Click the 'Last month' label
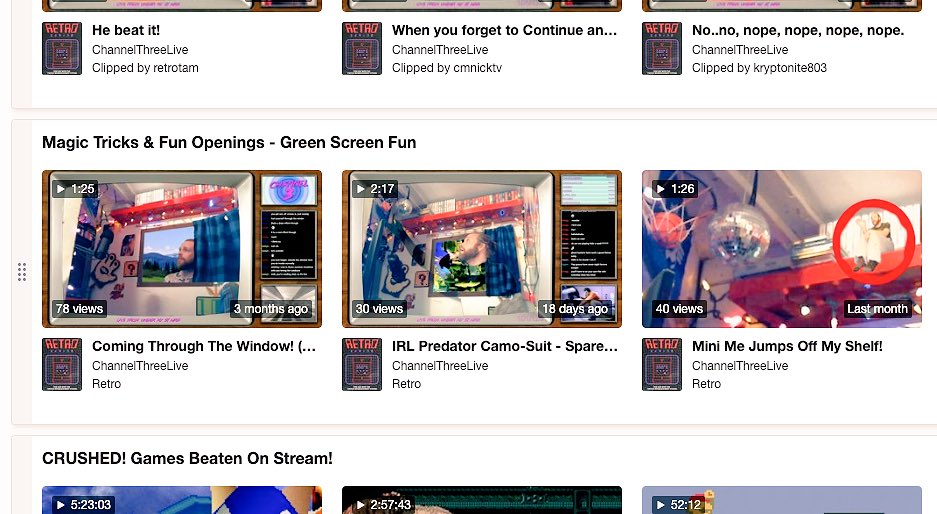Viewport: 937px width, 514px height. [877, 309]
